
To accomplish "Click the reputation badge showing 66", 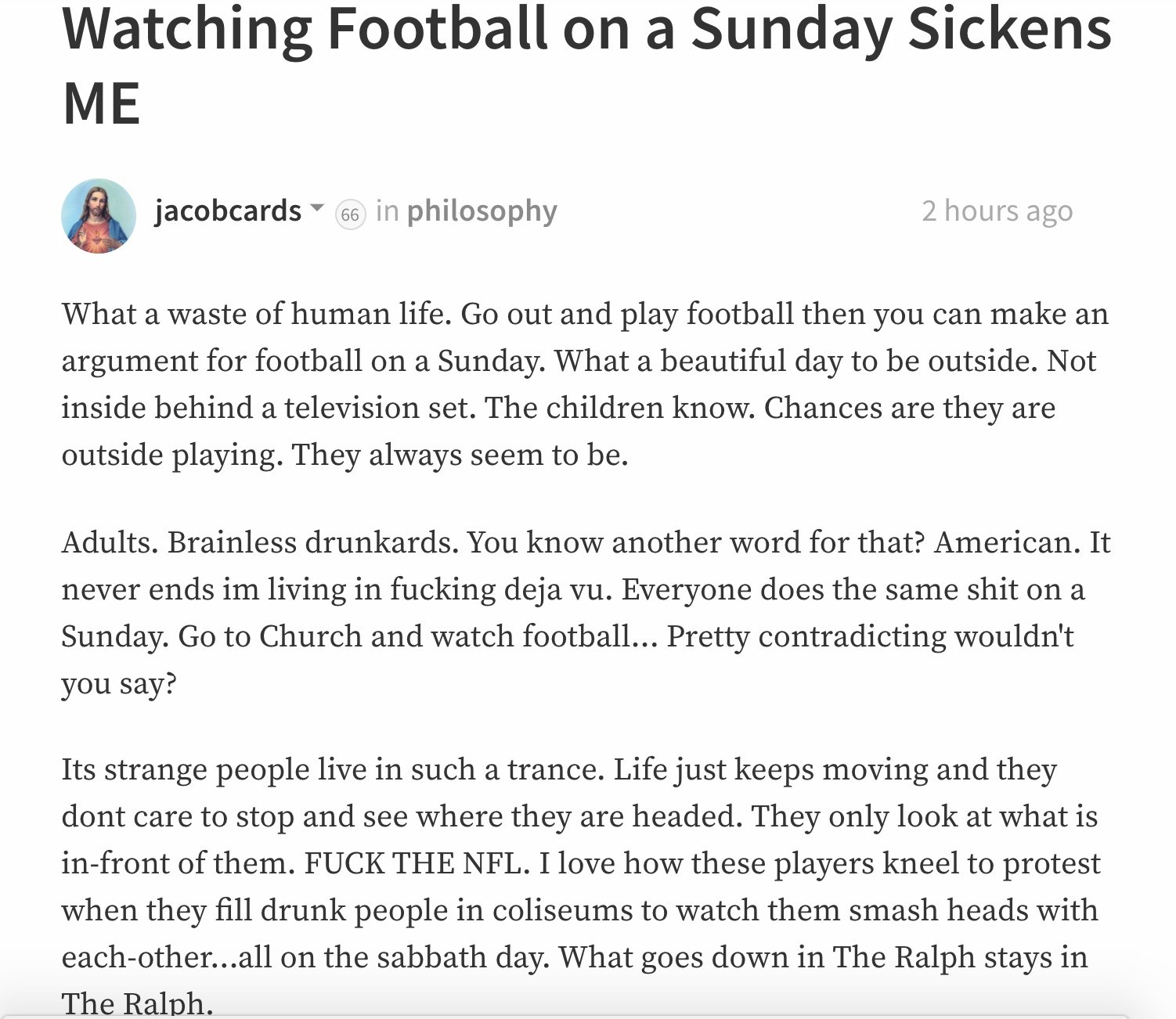I will tap(350, 214).
